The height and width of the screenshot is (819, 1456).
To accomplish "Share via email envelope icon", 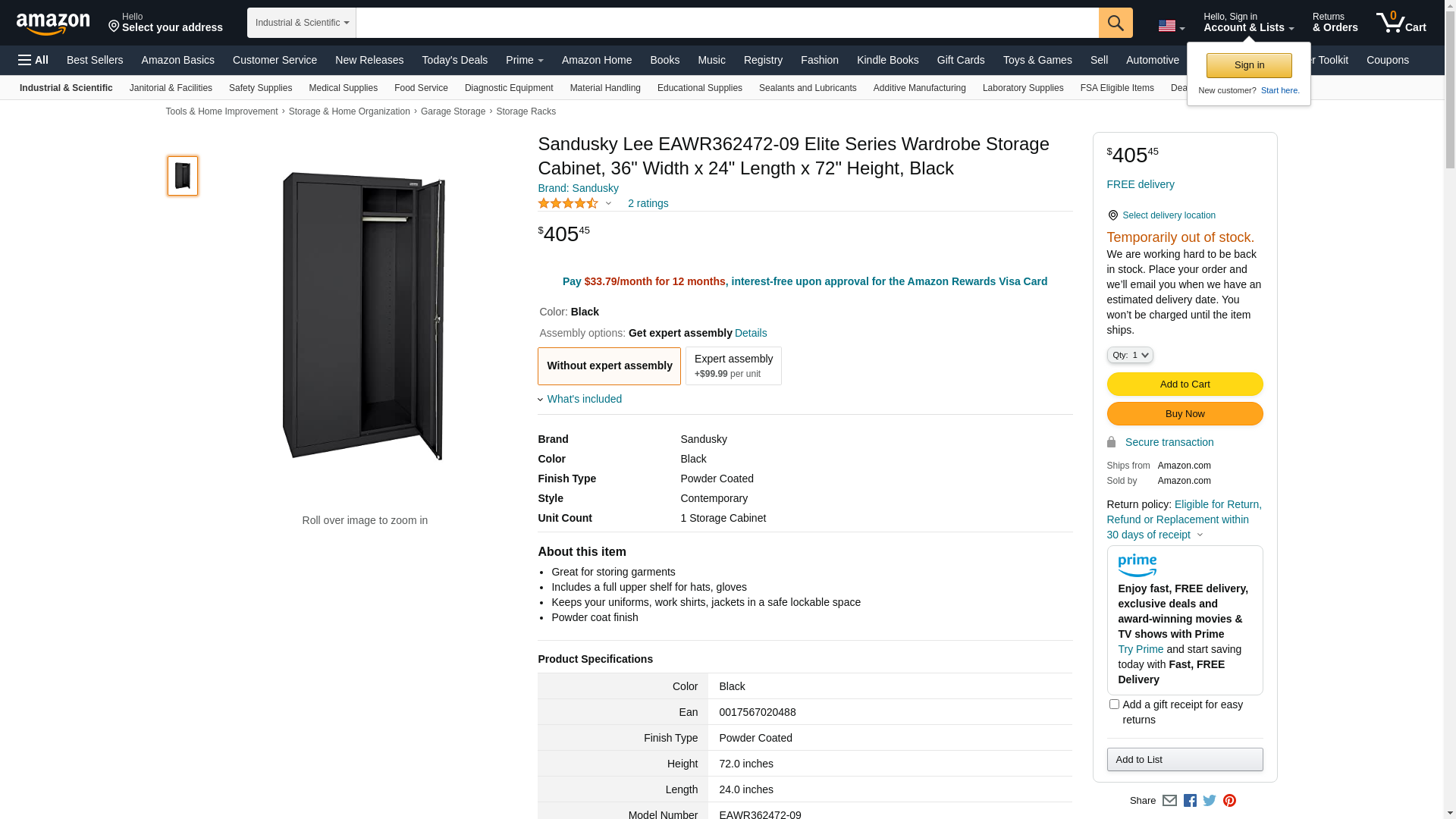I will coord(1169,801).
